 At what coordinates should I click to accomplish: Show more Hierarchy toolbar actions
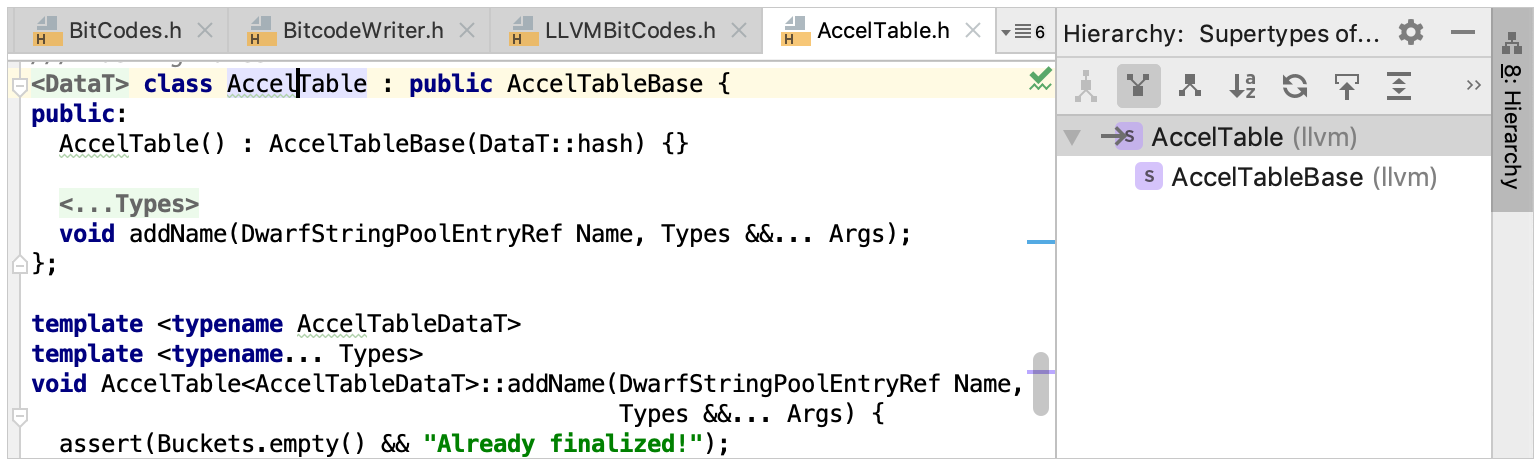1473,86
